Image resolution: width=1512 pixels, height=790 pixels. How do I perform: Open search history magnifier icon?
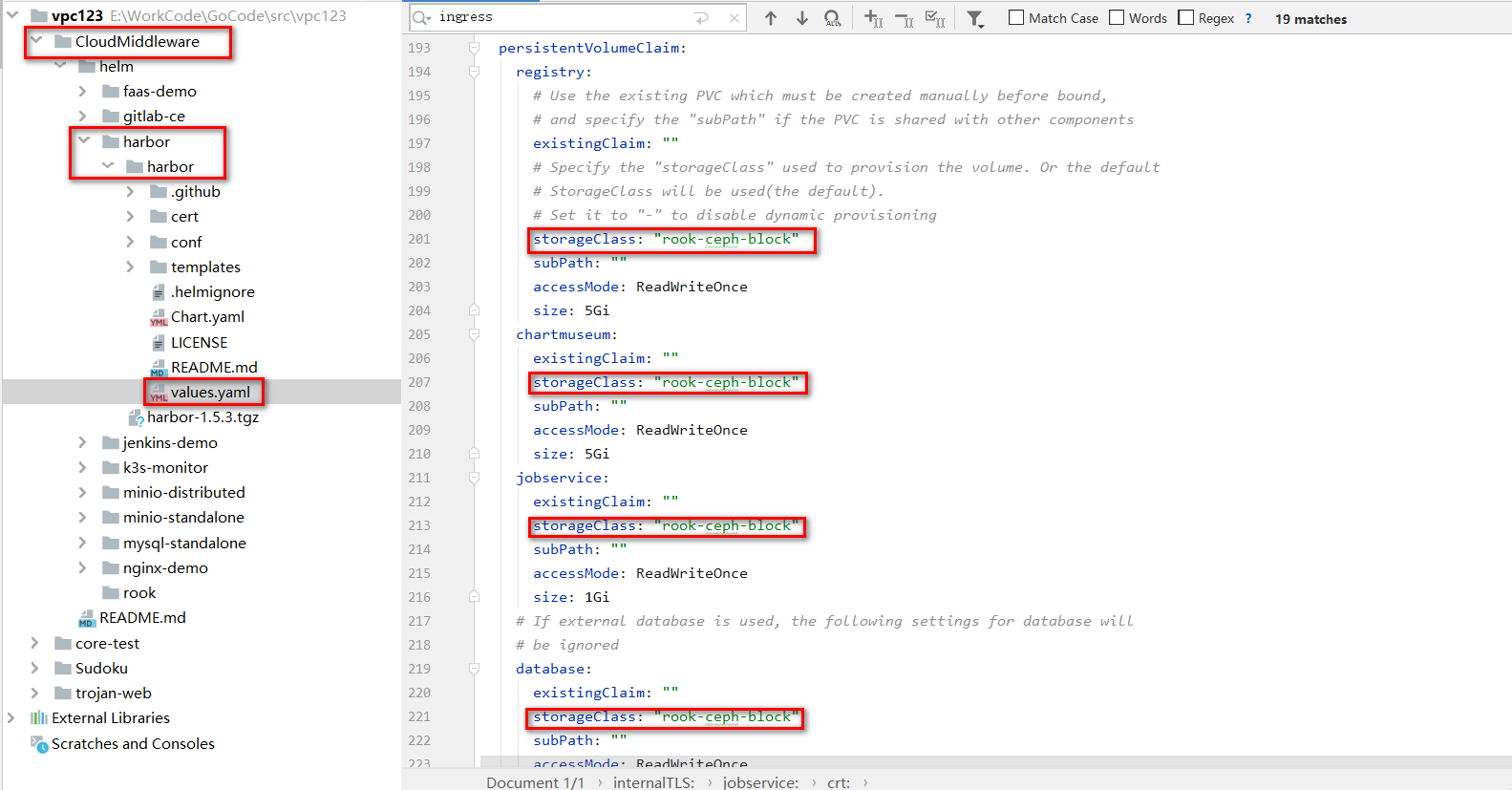tap(421, 17)
